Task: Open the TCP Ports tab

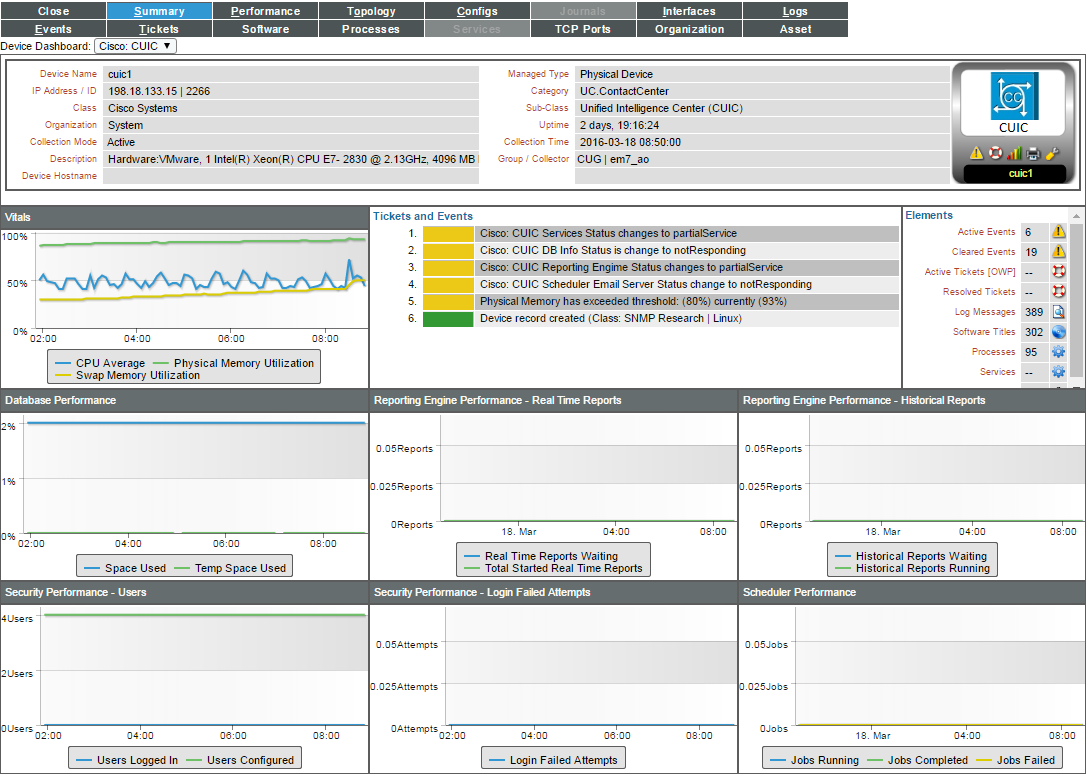Action: [x=583, y=29]
